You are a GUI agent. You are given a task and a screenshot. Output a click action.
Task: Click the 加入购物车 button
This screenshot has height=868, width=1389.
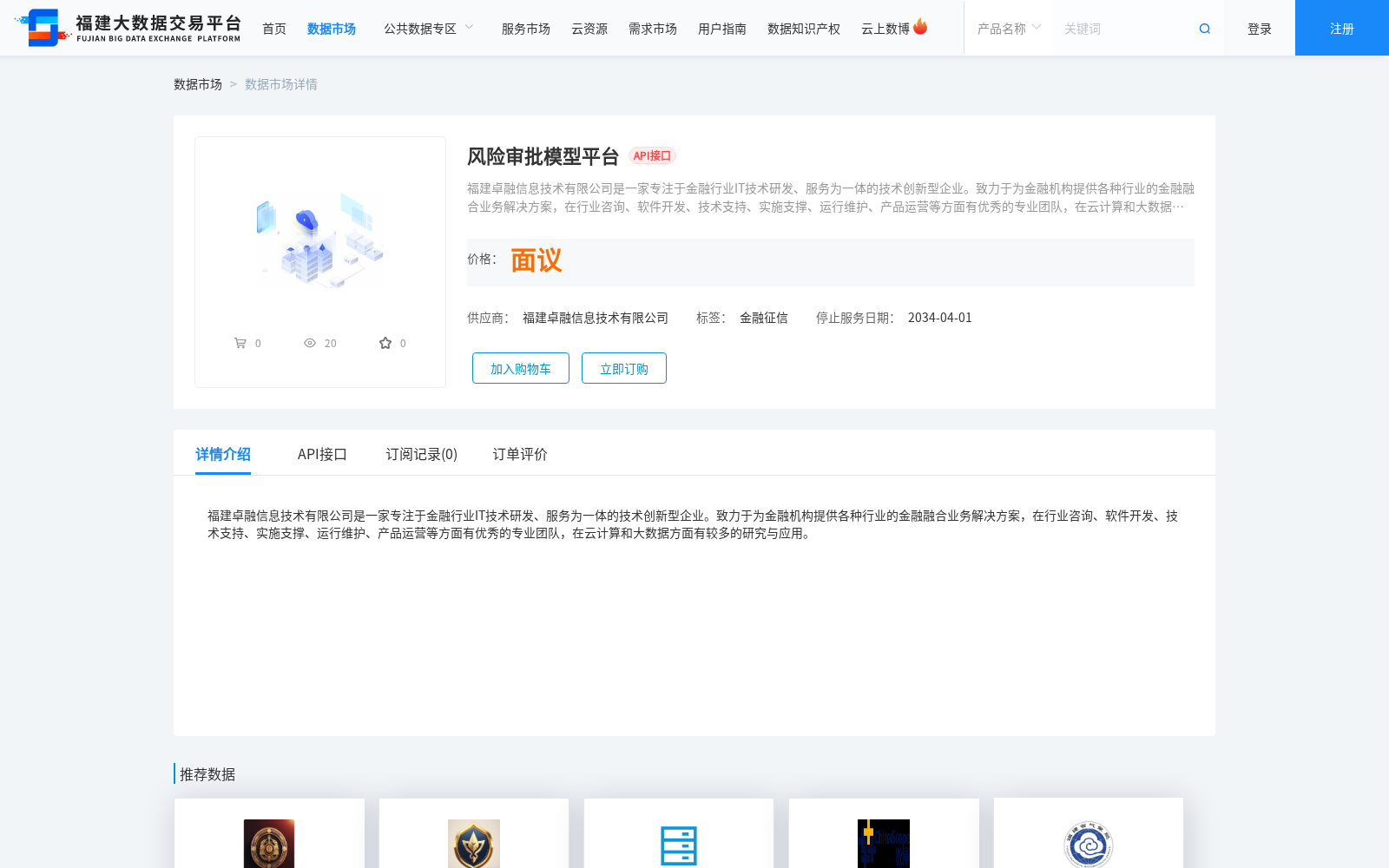click(521, 368)
